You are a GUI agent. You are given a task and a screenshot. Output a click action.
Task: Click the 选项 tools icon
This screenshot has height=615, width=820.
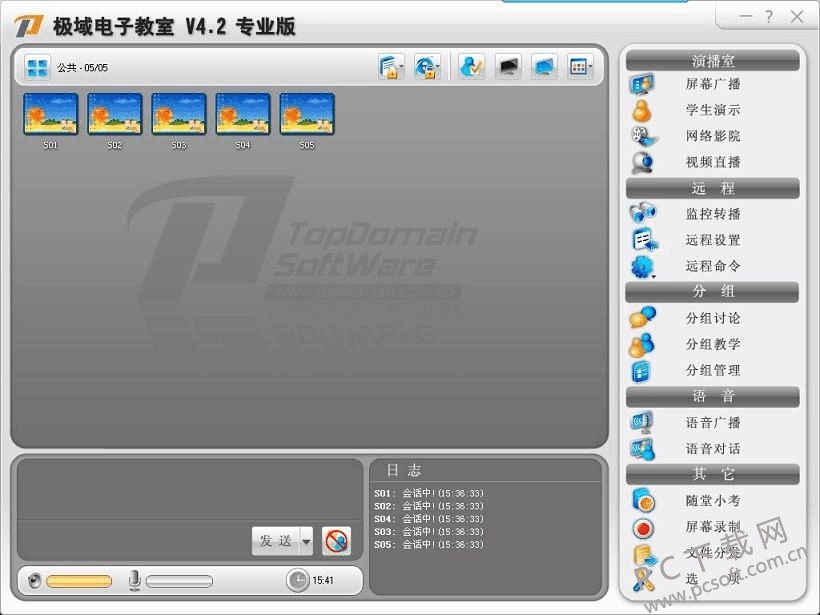[x=643, y=580]
